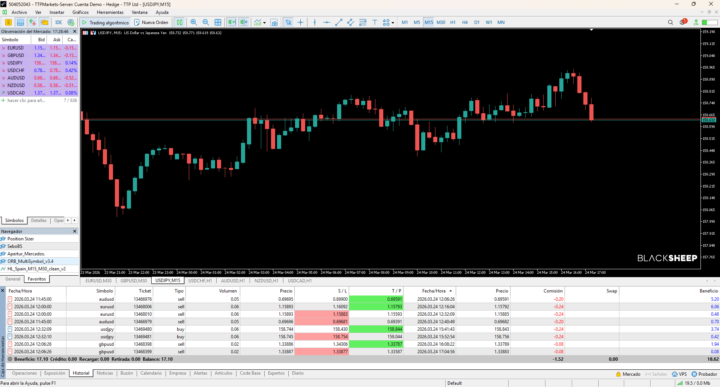Open the Herramientas menu
This screenshot has width=720, height=387.
110,12
